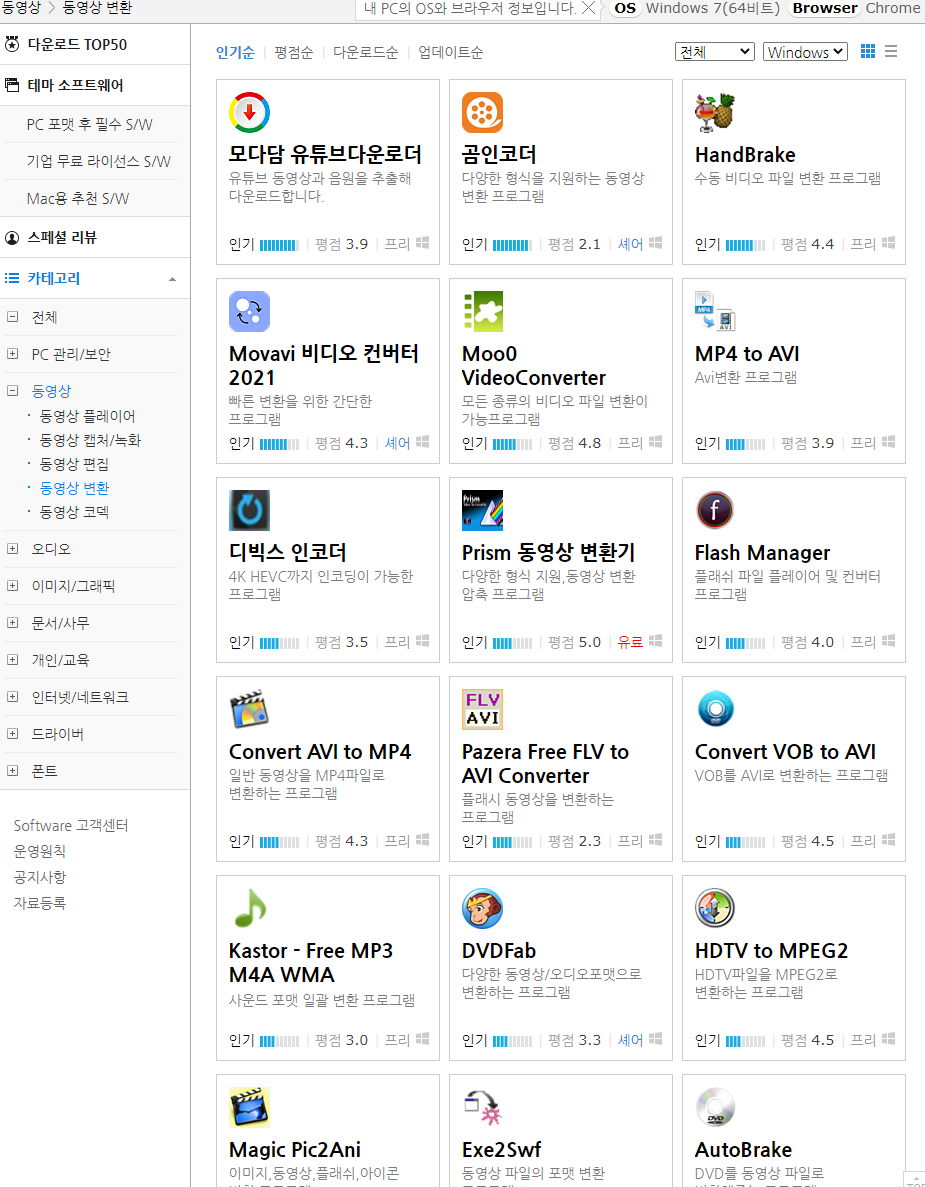925x1187 pixels.
Task: Click 유료 label on Prism card
Action: pos(630,642)
